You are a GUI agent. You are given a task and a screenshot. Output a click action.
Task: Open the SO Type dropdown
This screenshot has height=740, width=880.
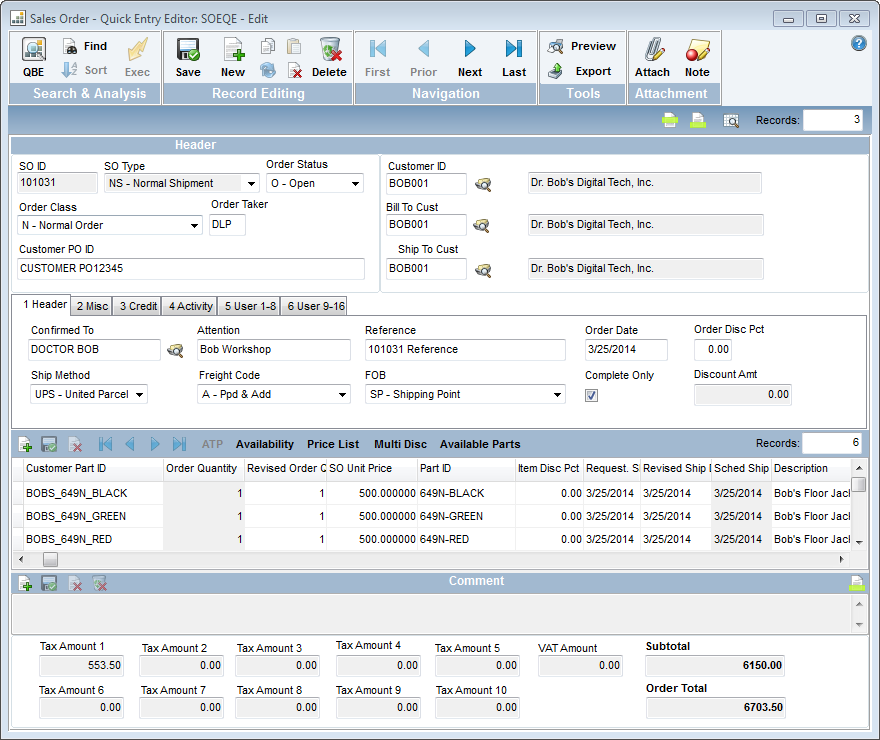(x=251, y=183)
